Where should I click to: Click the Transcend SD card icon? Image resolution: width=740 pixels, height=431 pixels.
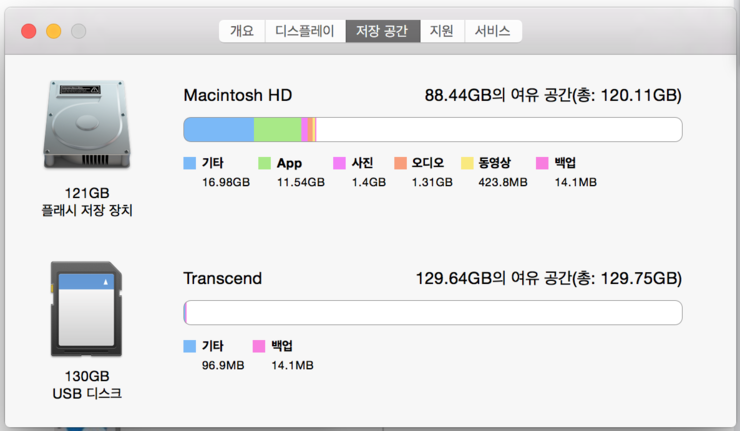click(87, 308)
